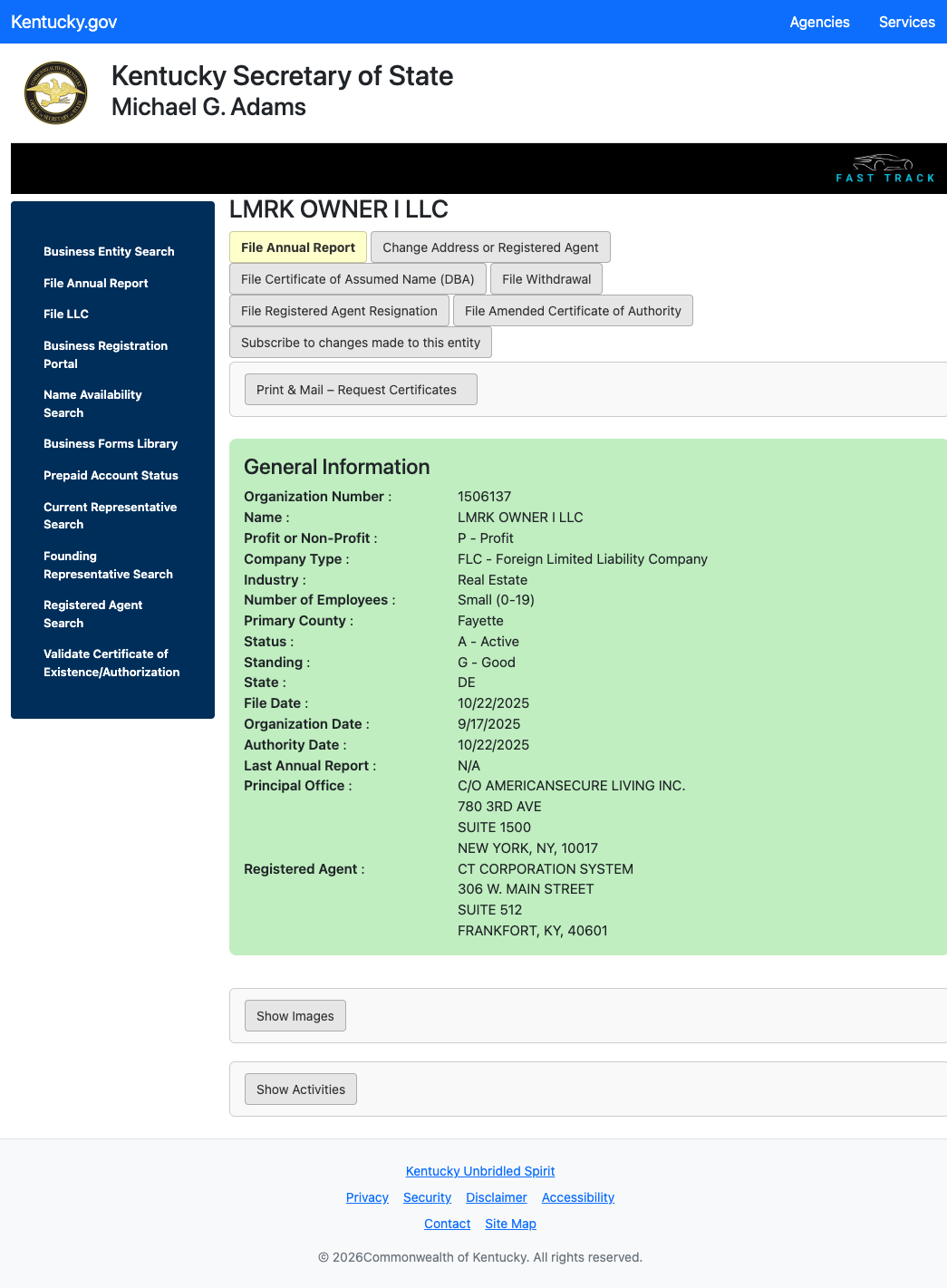Click the Fast Track car logo
The height and width of the screenshot is (1288, 947).
(884, 169)
